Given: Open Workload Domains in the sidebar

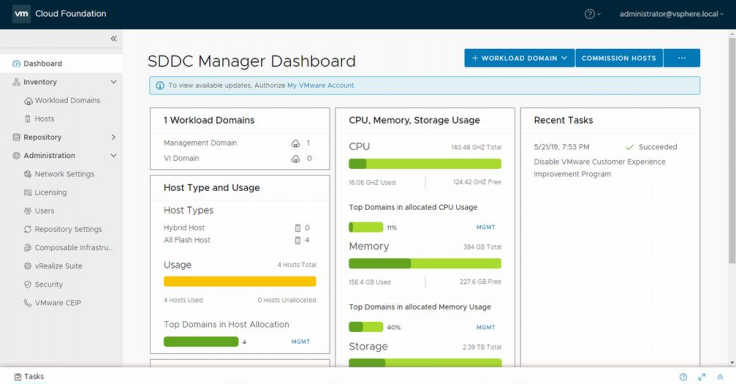Looking at the screenshot, I should coord(68,100).
